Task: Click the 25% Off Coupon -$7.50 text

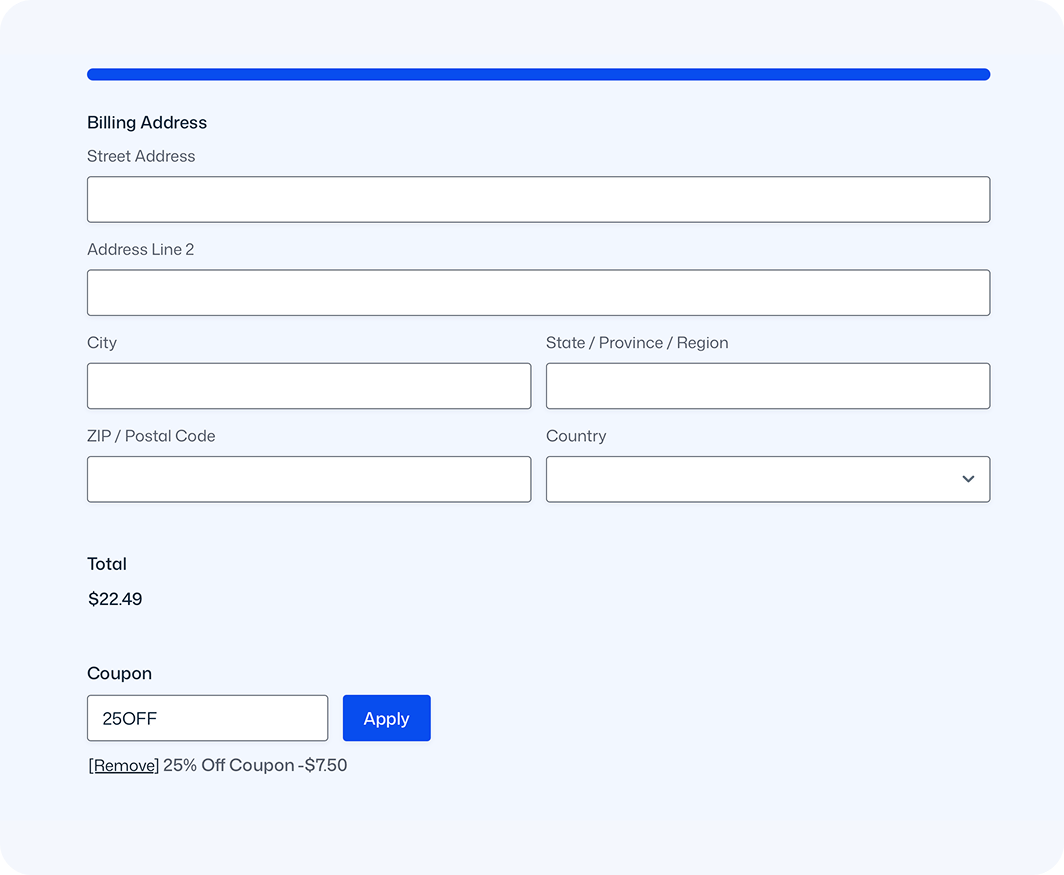Action: 255,766
